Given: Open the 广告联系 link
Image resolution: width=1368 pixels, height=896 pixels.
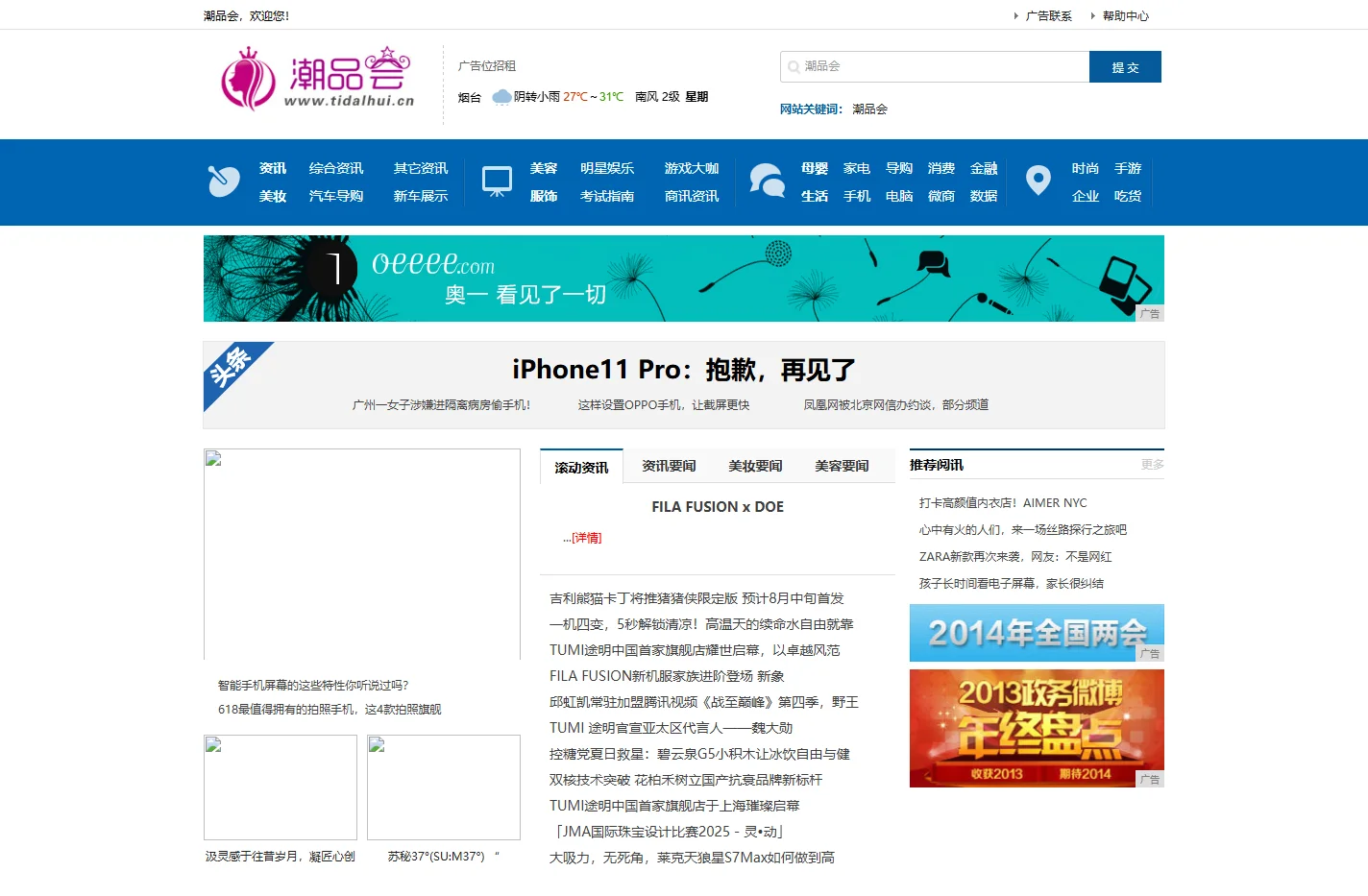Looking at the screenshot, I should click(x=1048, y=16).
